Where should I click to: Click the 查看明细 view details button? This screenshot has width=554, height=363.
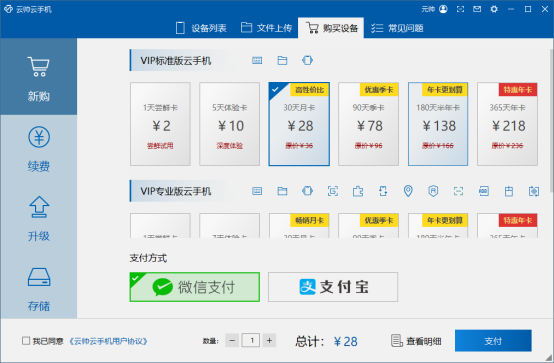pyautogui.click(x=416, y=341)
